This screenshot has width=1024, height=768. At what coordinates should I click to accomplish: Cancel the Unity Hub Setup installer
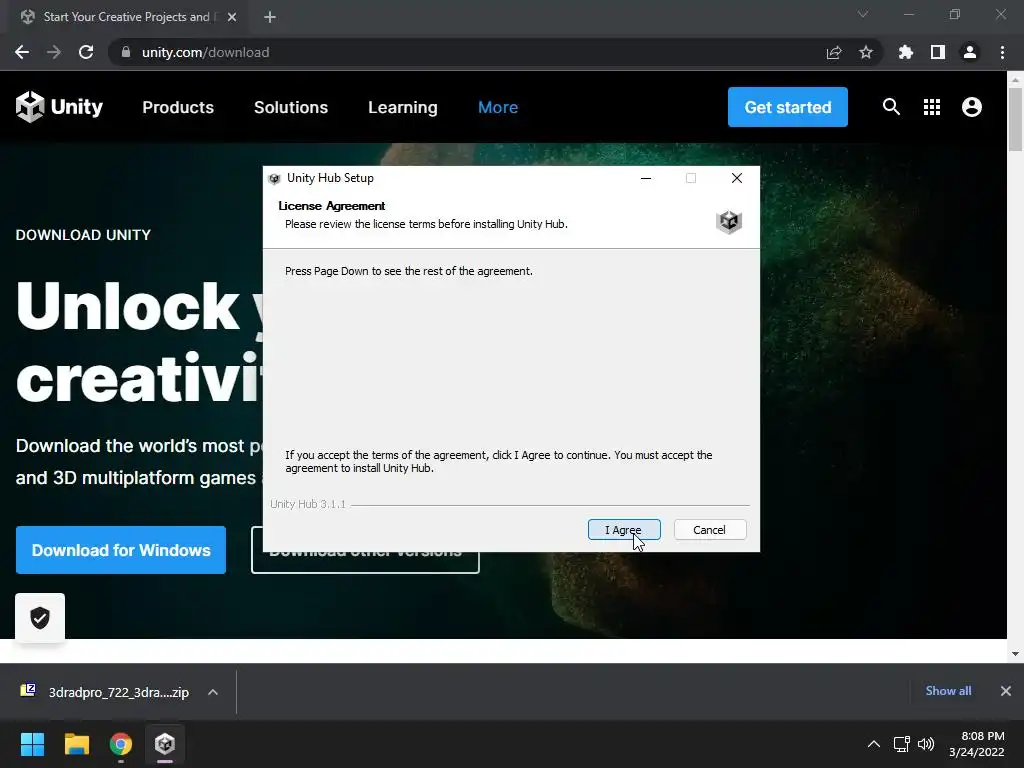[x=710, y=530]
